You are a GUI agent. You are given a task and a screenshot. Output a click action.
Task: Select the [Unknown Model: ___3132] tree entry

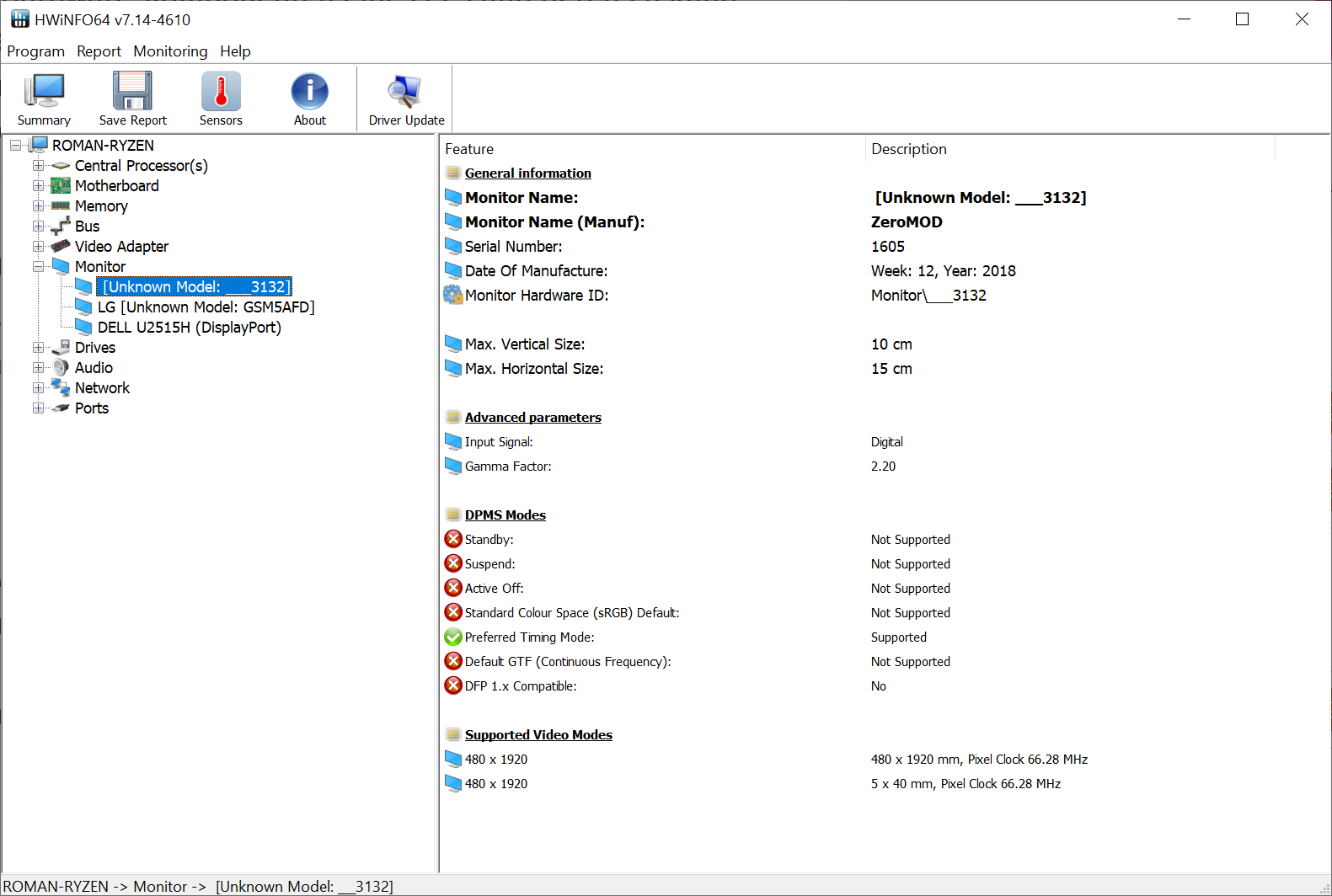tap(194, 287)
